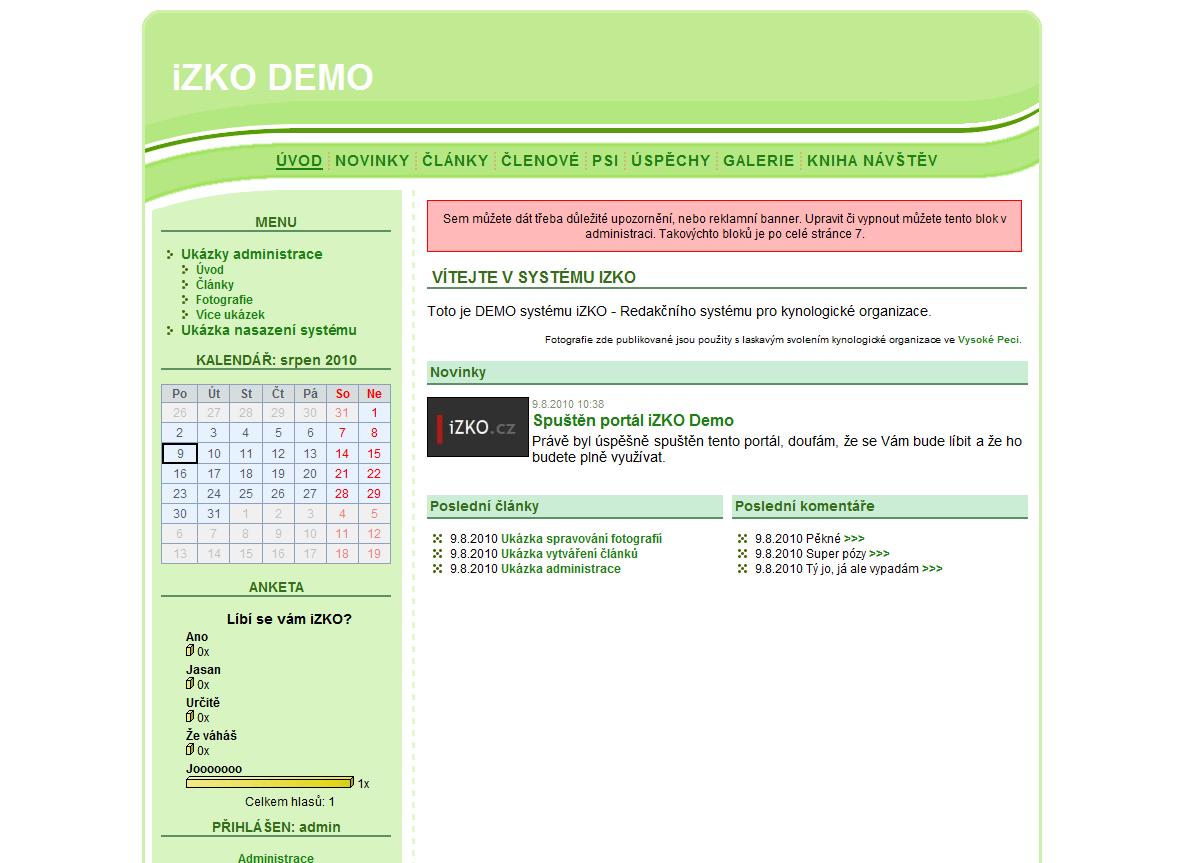
Task: Open Ukázka nasazení systému link
Action: (269, 330)
